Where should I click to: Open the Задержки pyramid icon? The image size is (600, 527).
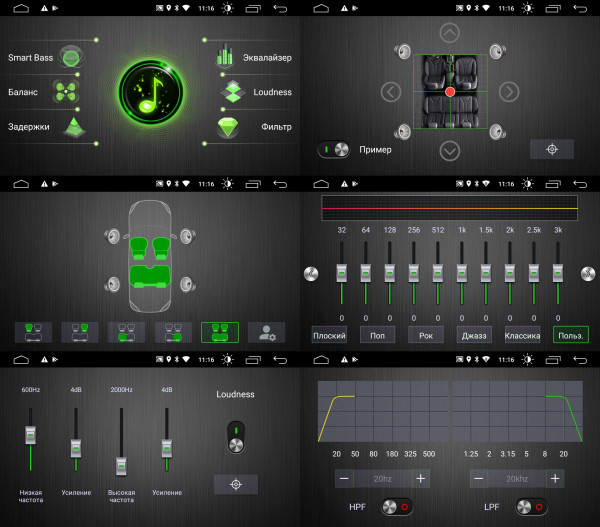[75, 127]
